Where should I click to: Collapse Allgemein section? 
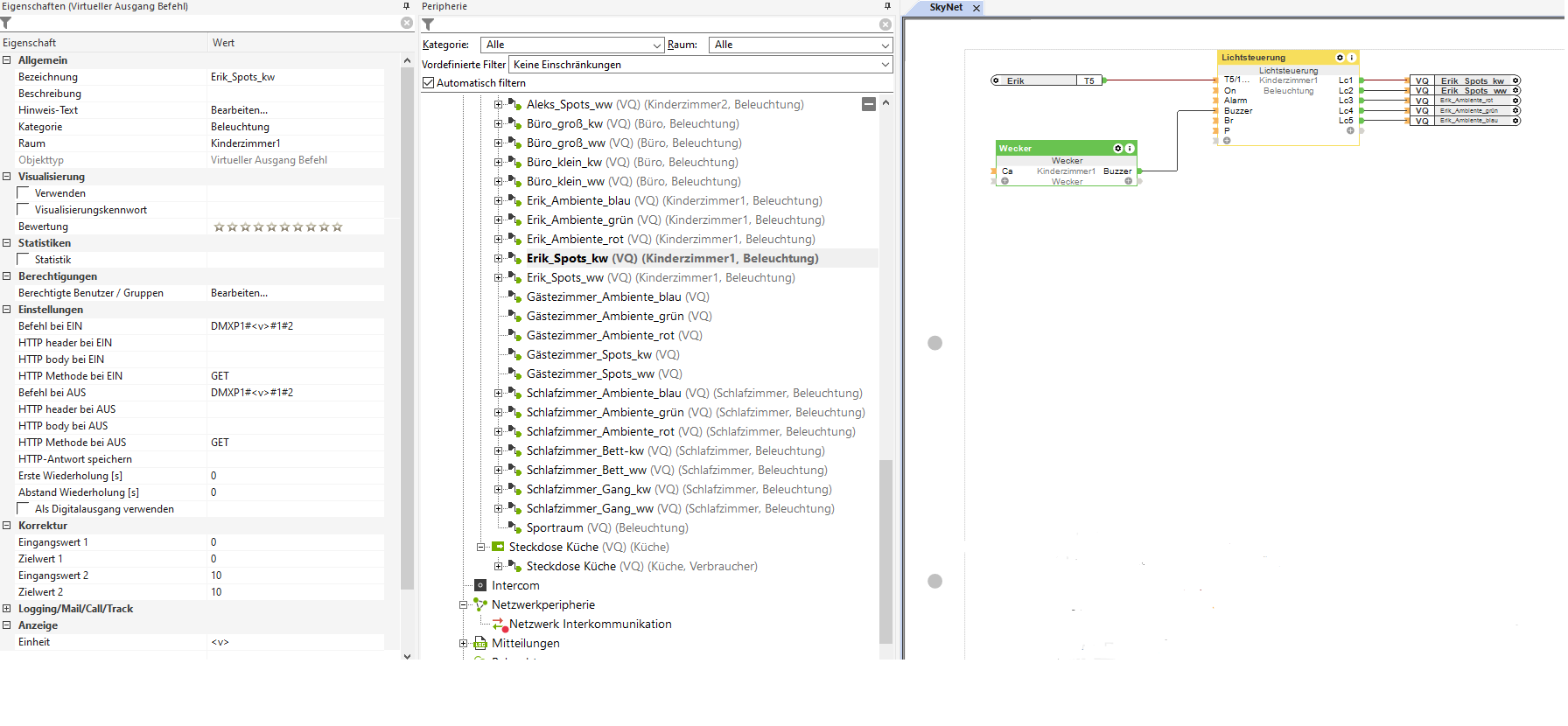click(7, 60)
